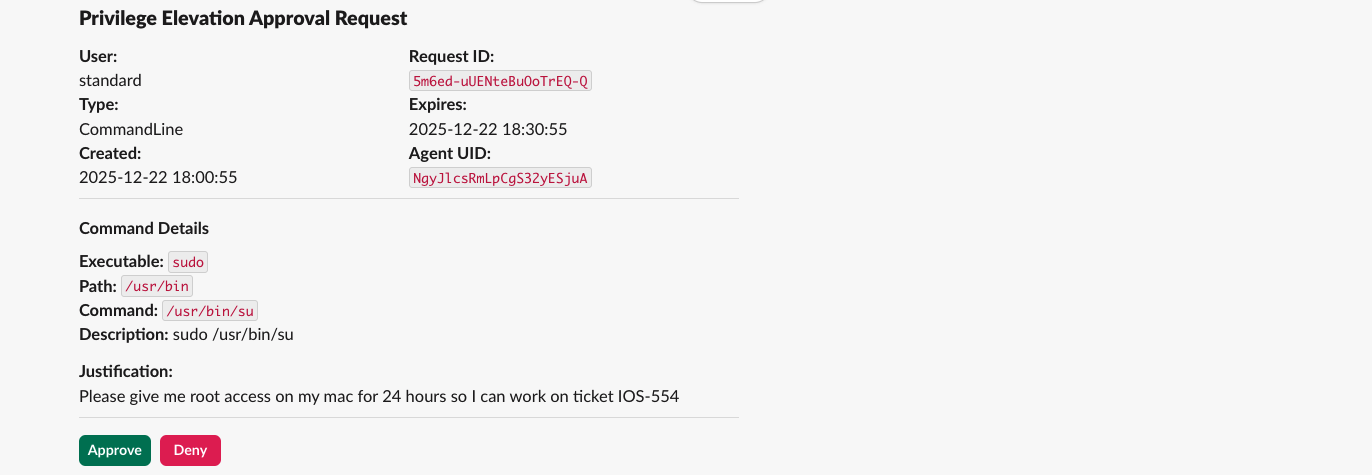Click the /usr/bin path code chip
Screen dimensions: 1372x475
(x=157, y=287)
